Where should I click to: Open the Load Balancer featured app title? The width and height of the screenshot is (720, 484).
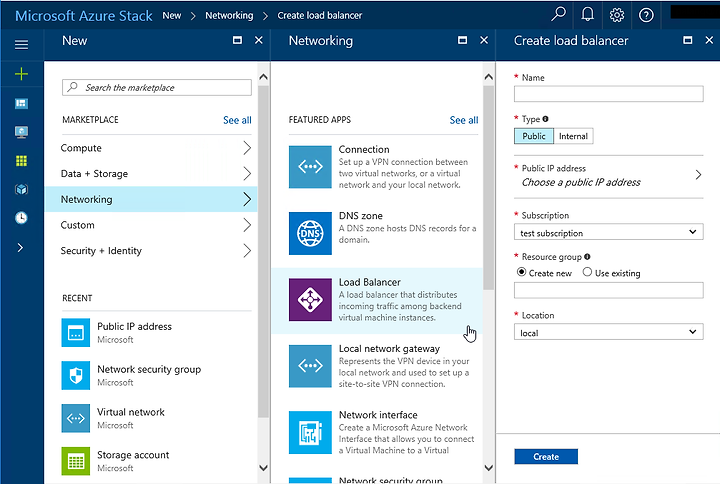coord(370,282)
